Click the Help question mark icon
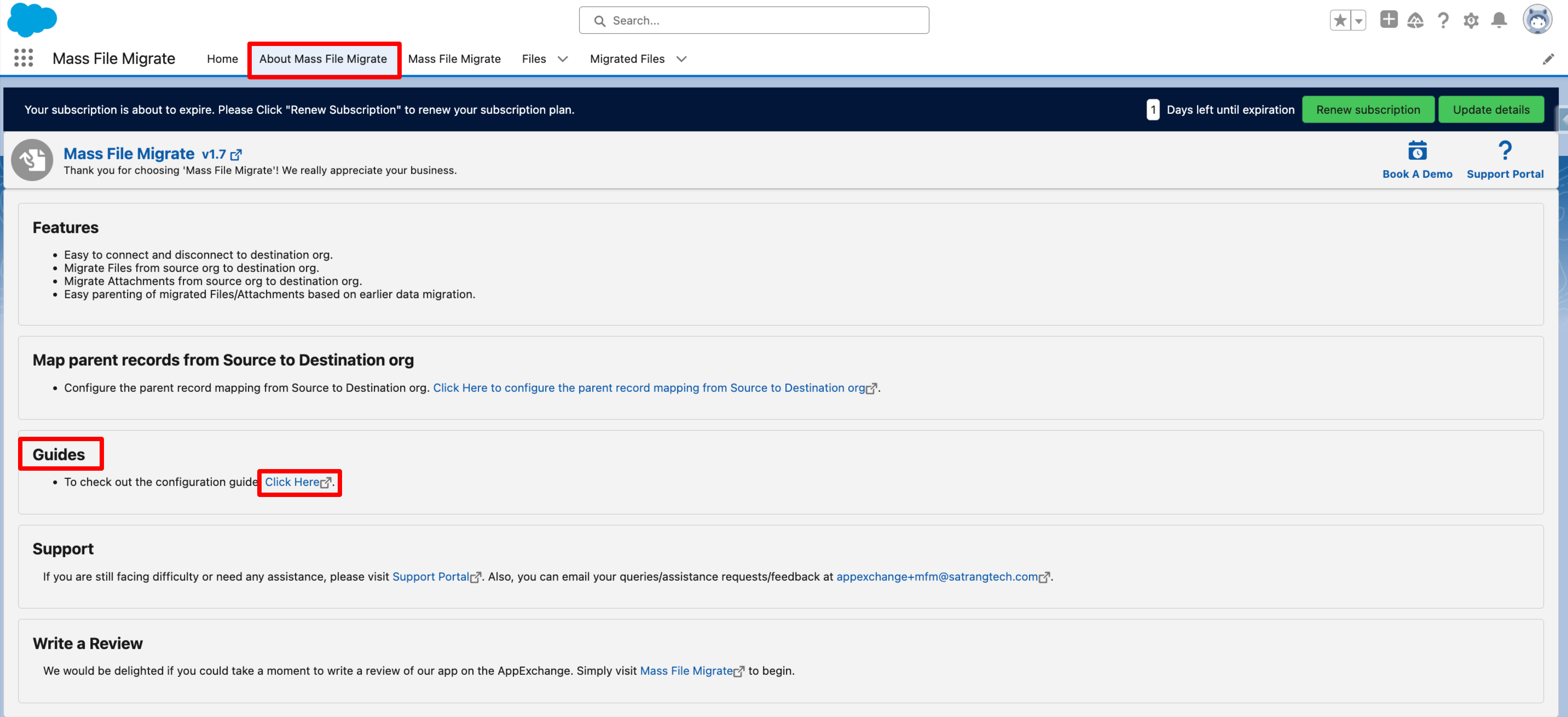This screenshot has height=717, width=1568. click(1443, 21)
